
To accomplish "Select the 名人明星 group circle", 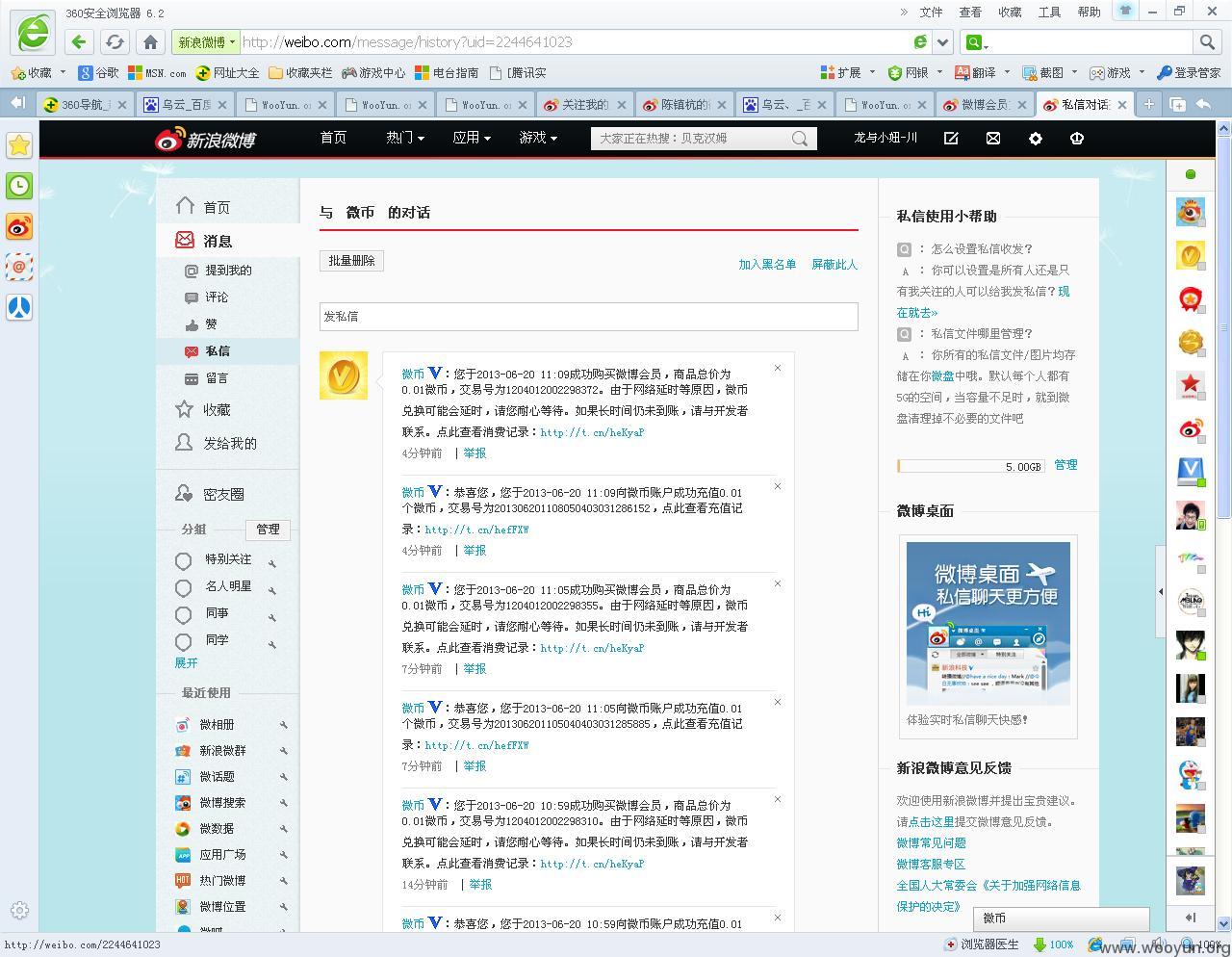I will (x=184, y=587).
